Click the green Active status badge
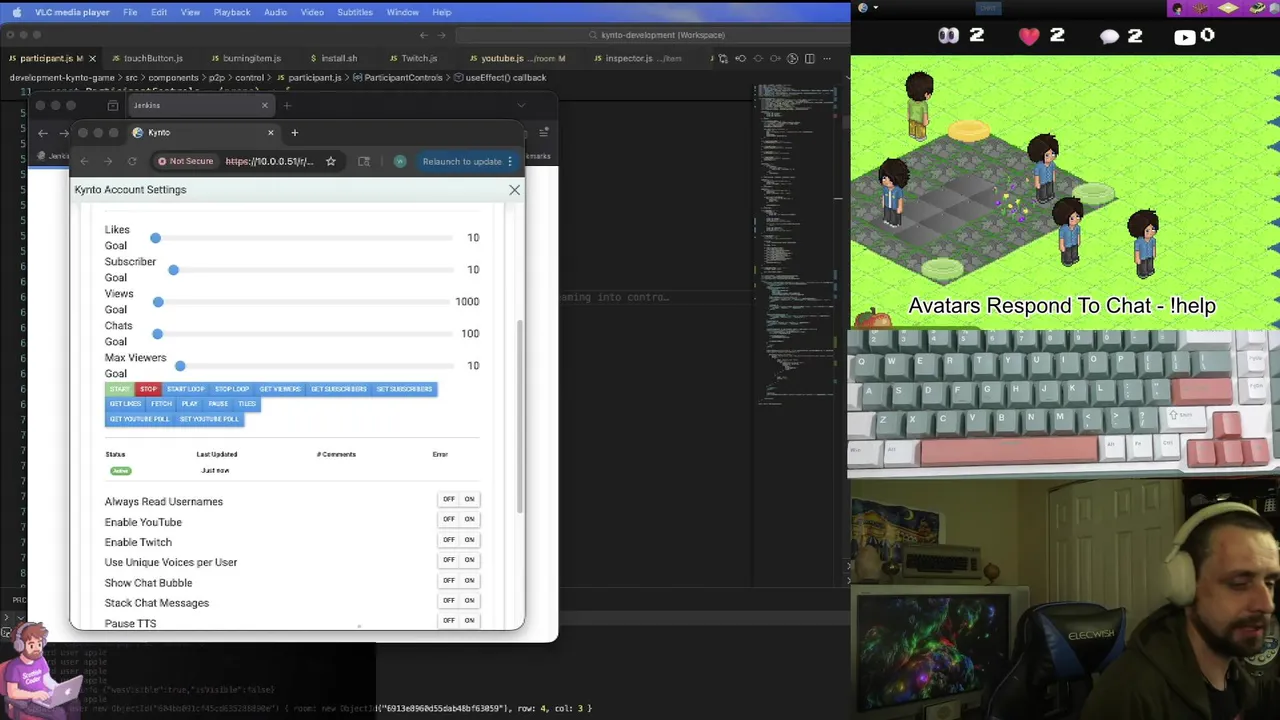1280x720 pixels. click(x=120, y=471)
